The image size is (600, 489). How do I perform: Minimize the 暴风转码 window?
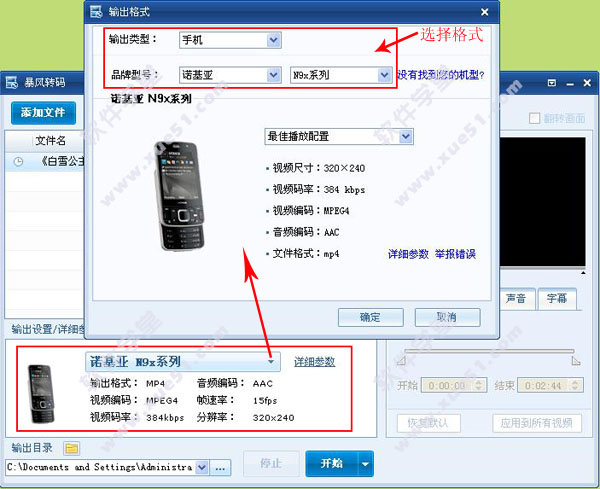coord(570,83)
